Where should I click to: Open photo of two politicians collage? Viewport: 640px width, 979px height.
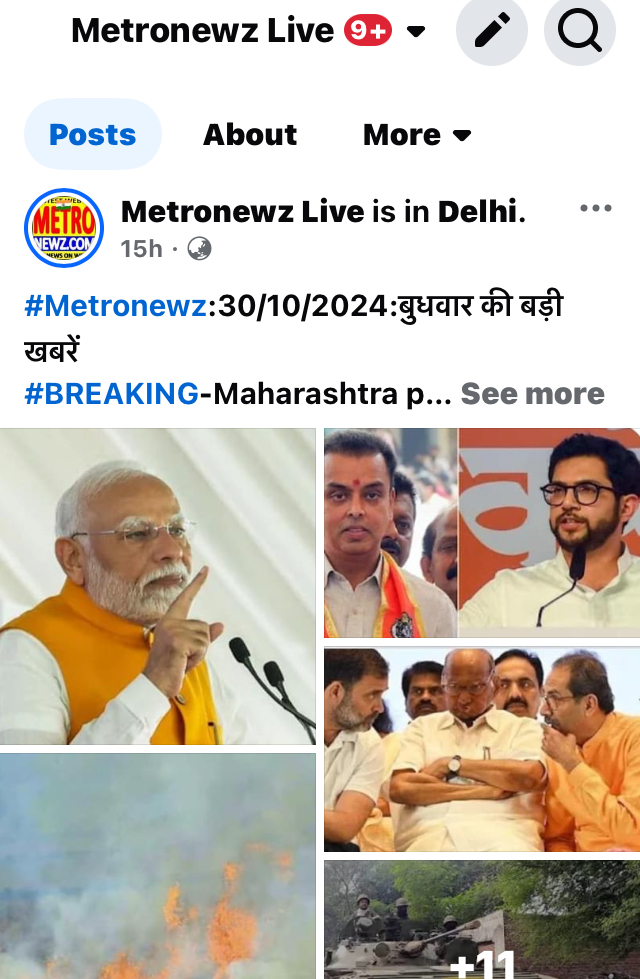coord(482,533)
